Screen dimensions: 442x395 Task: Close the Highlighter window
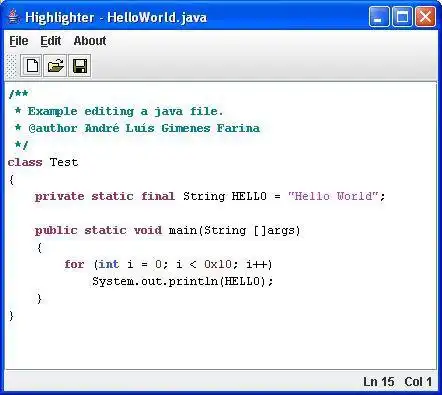coord(425,16)
